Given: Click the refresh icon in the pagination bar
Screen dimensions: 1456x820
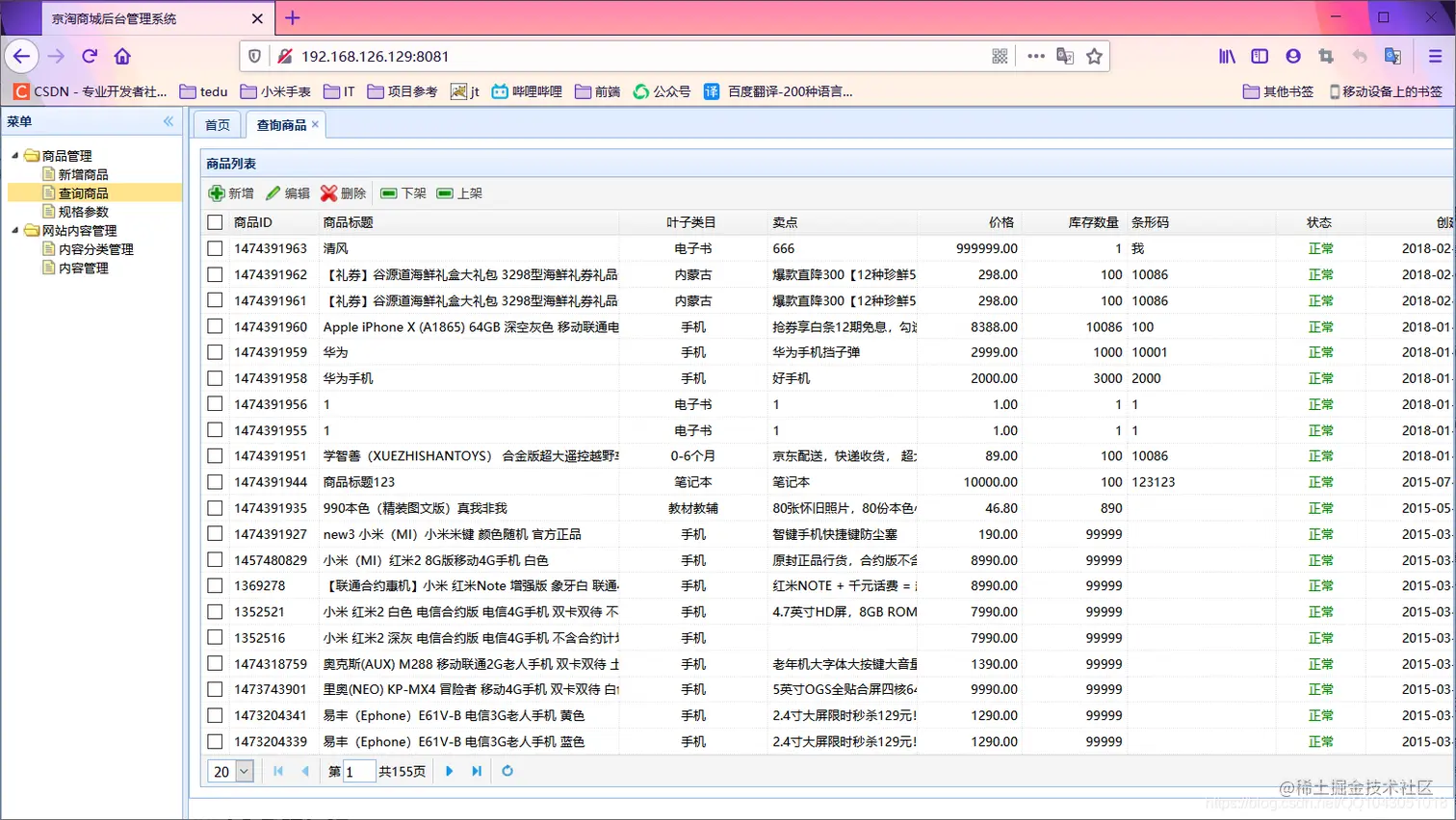Looking at the screenshot, I should coord(507,769).
